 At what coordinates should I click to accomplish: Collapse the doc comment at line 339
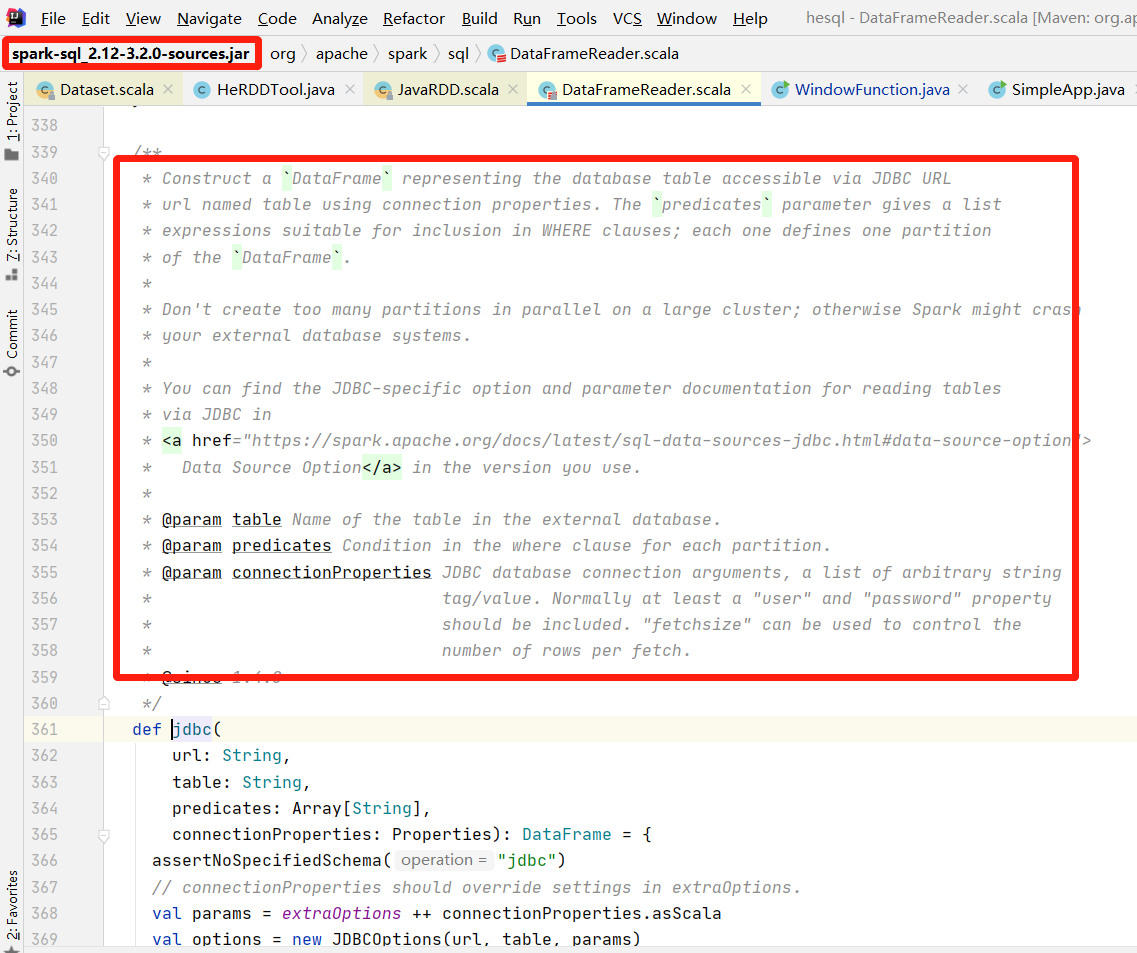[104, 153]
